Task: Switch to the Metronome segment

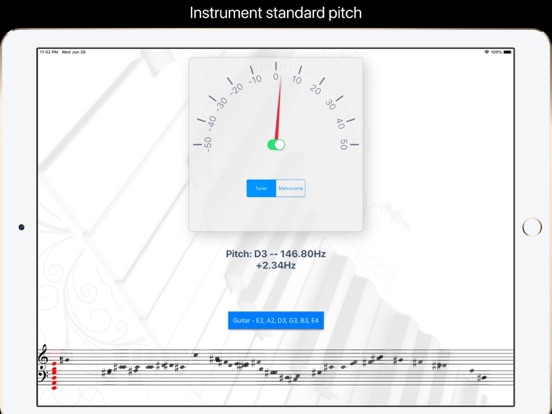Action: click(291, 188)
